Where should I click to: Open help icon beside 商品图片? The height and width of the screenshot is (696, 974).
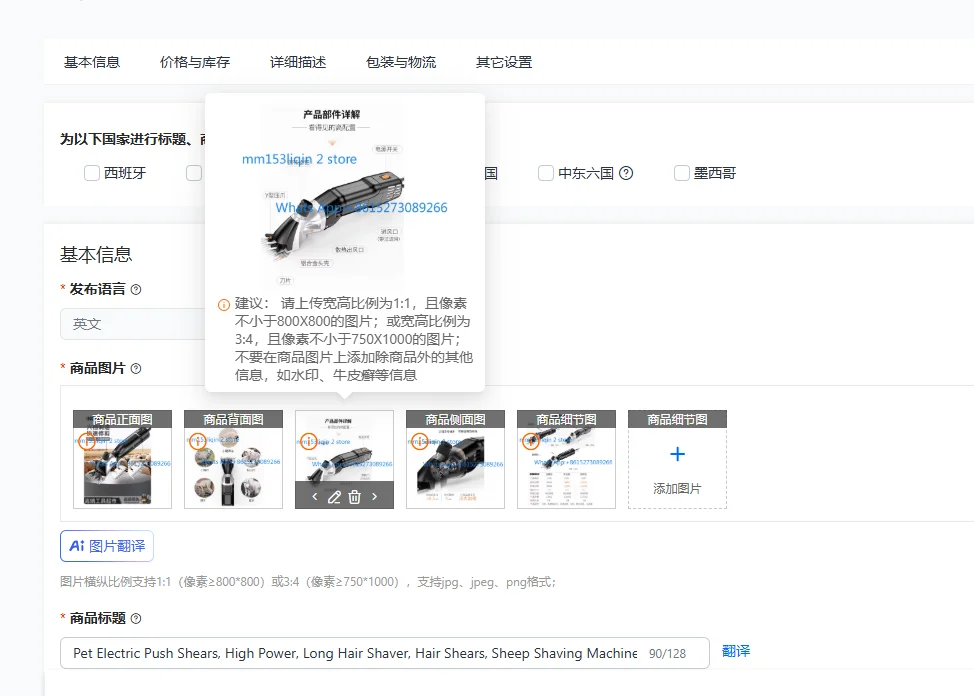coord(136,369)
